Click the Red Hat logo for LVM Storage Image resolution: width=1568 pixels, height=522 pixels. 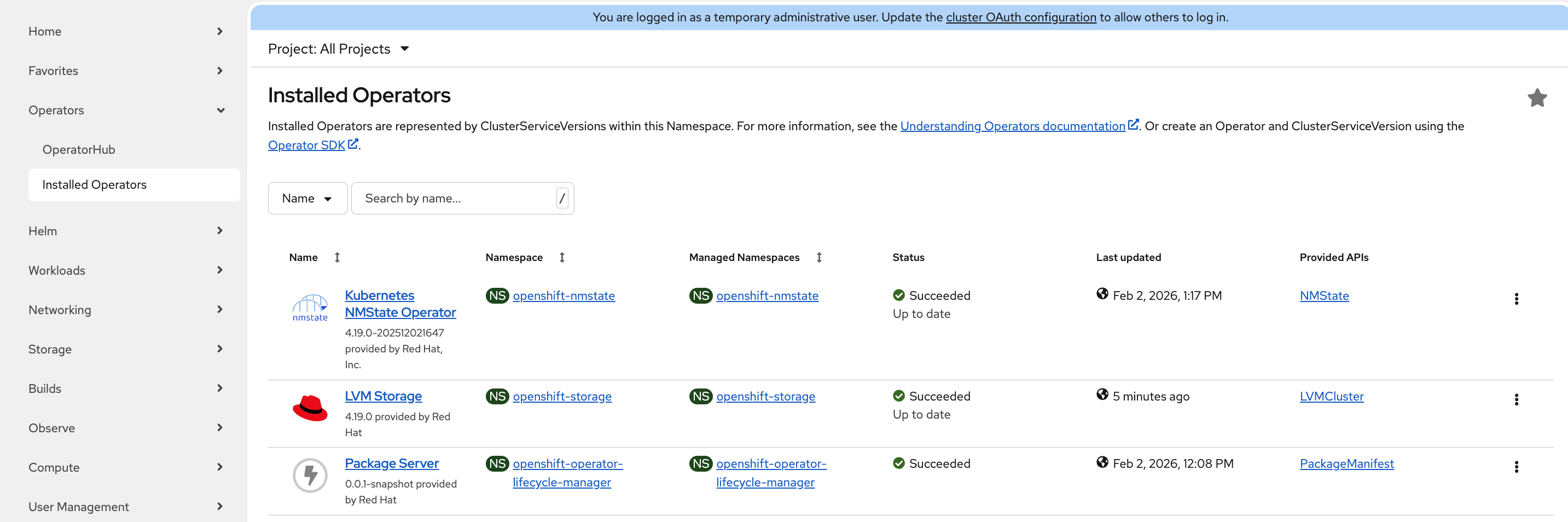(310, 408)
